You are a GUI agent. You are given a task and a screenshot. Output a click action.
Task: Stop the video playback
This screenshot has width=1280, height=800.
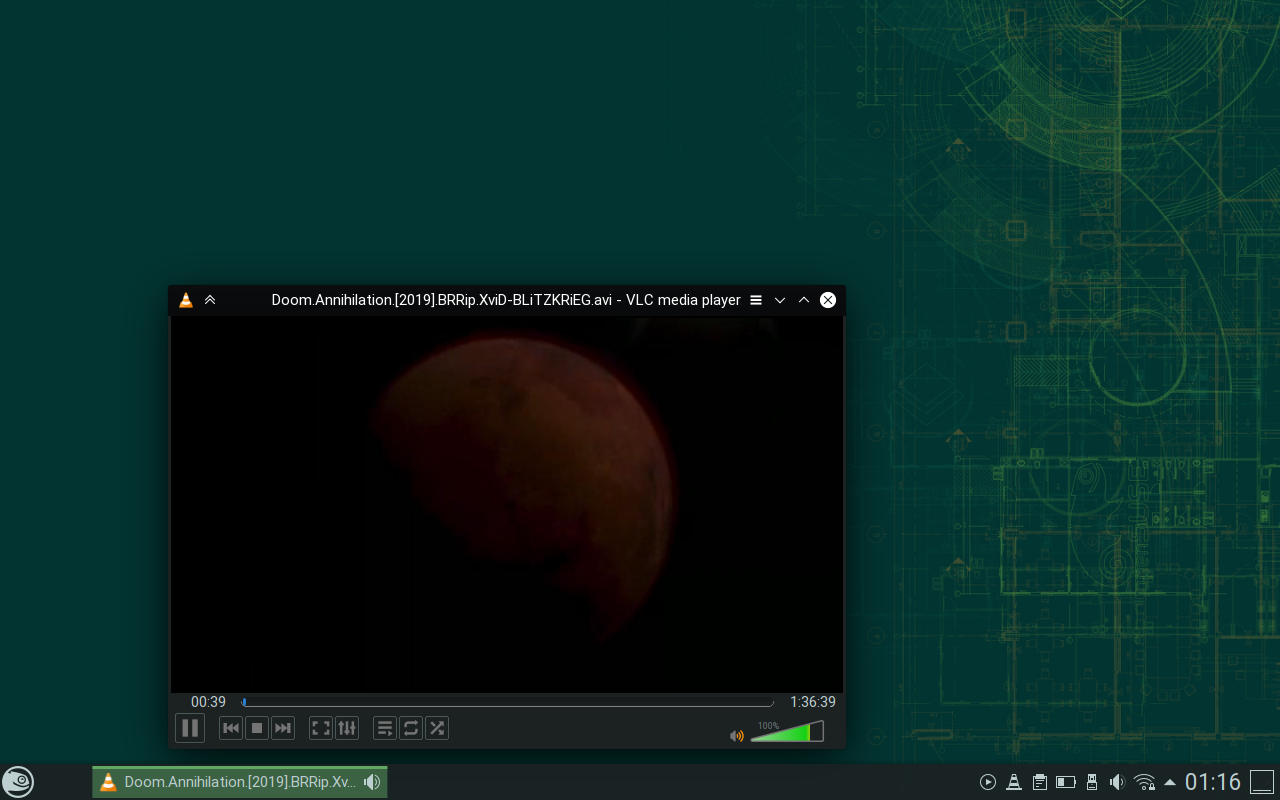coord(257,728)
